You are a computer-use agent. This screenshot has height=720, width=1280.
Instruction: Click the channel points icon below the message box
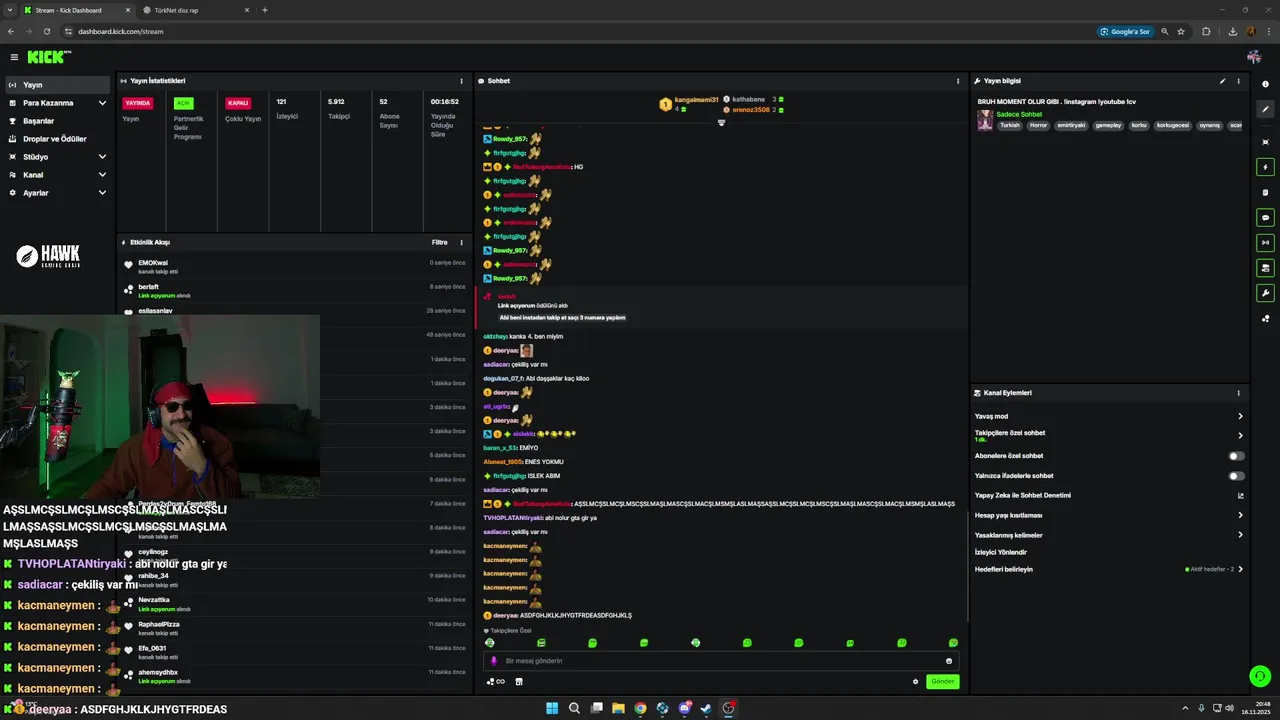coord(495,682)
